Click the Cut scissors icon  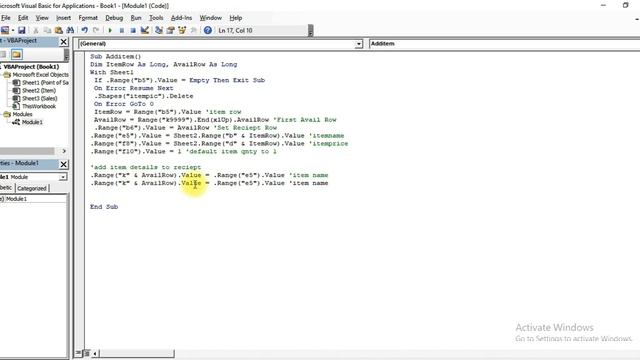(x=36, y=30)
